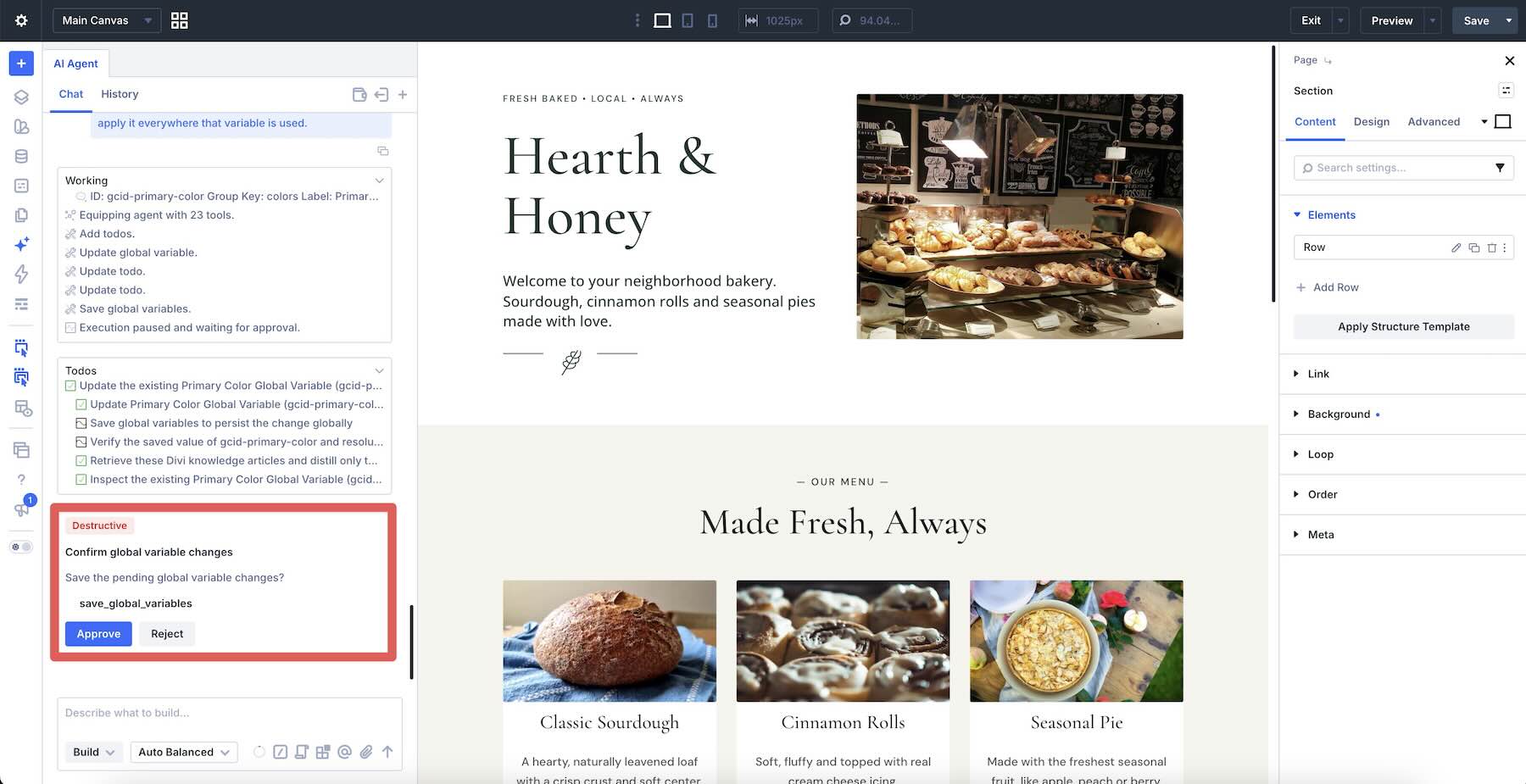Open the builder settings gear icon
This screenshot has width=1526, height=784.
coord(21,20)
